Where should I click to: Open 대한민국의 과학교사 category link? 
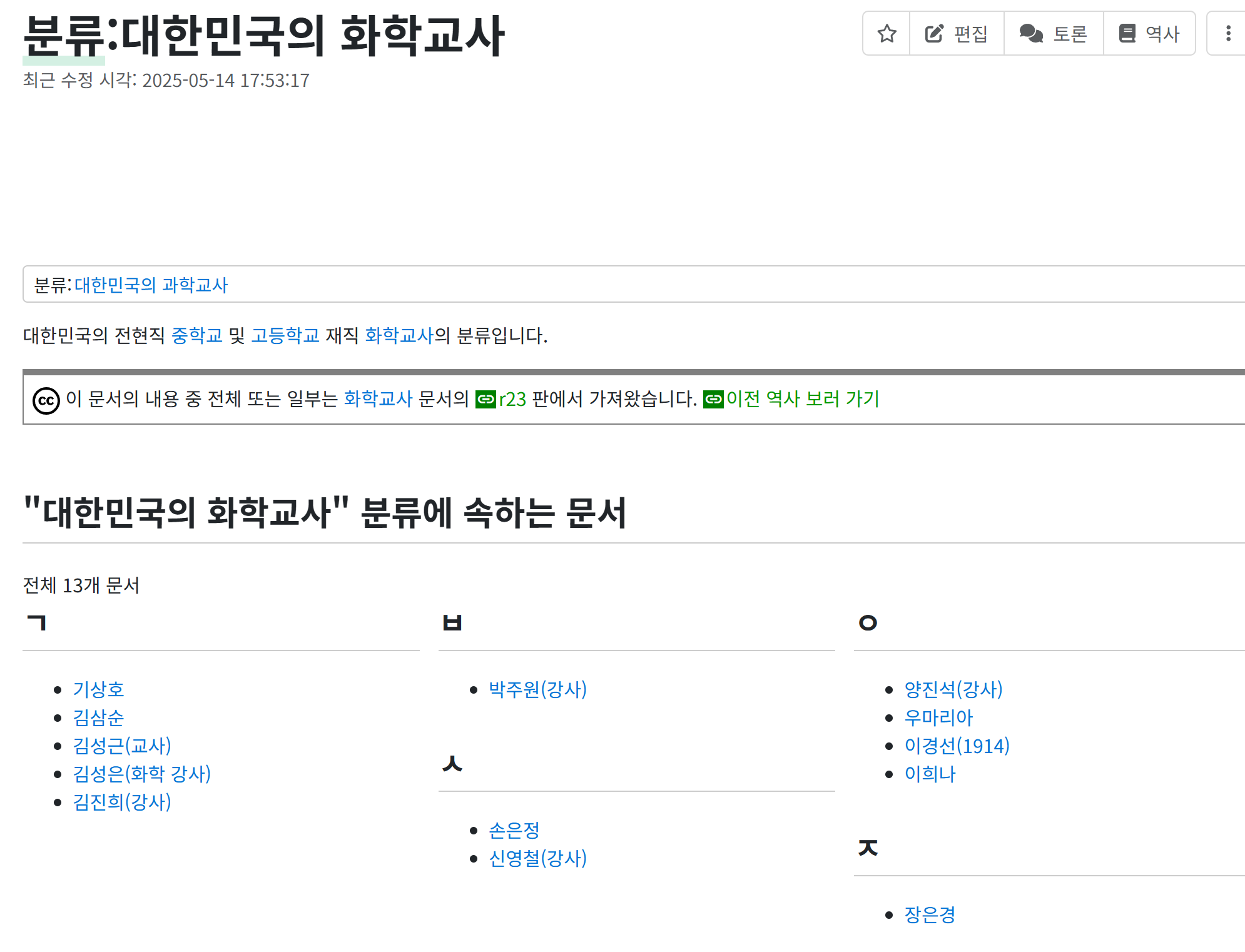coord(151,285)
